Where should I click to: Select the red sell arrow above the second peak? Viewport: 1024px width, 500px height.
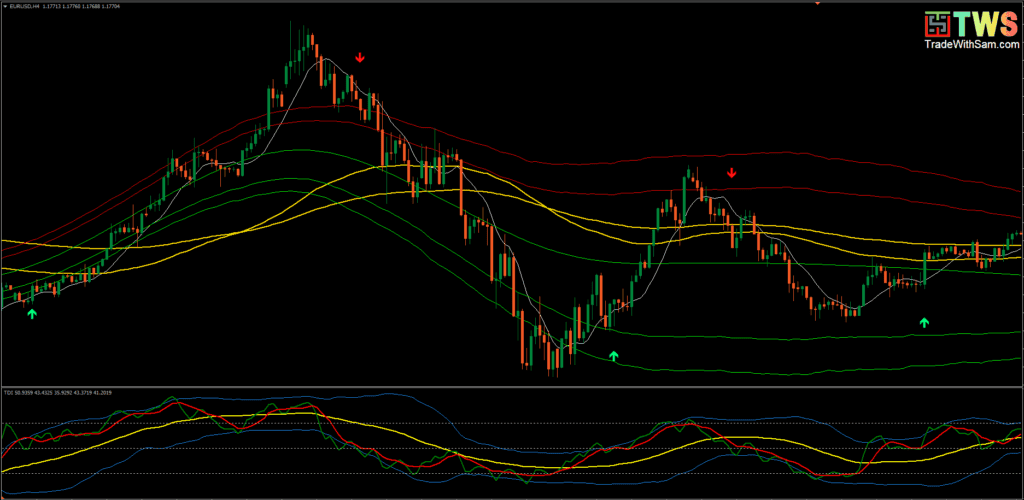(731, 174)
